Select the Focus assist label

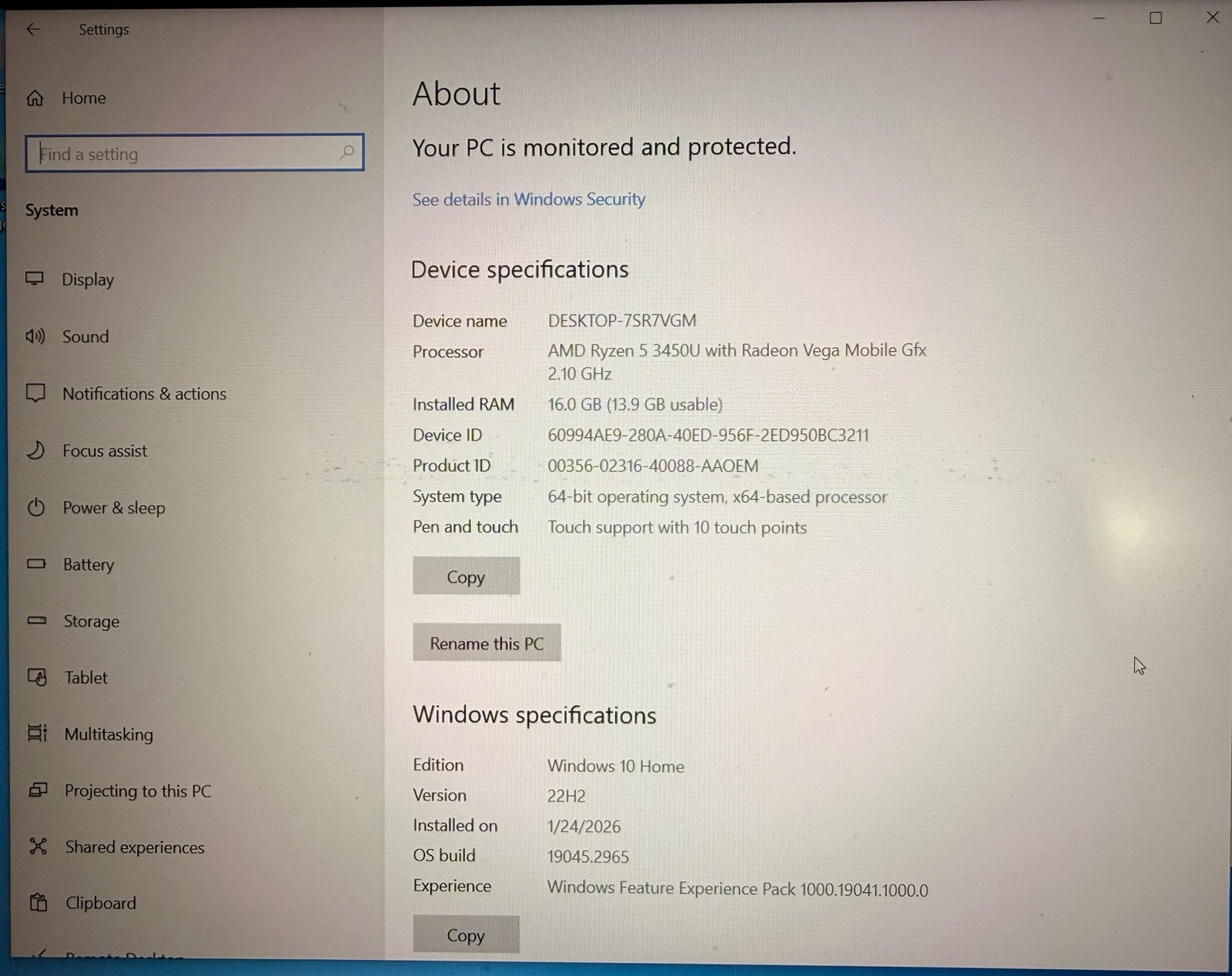point(105,451)
